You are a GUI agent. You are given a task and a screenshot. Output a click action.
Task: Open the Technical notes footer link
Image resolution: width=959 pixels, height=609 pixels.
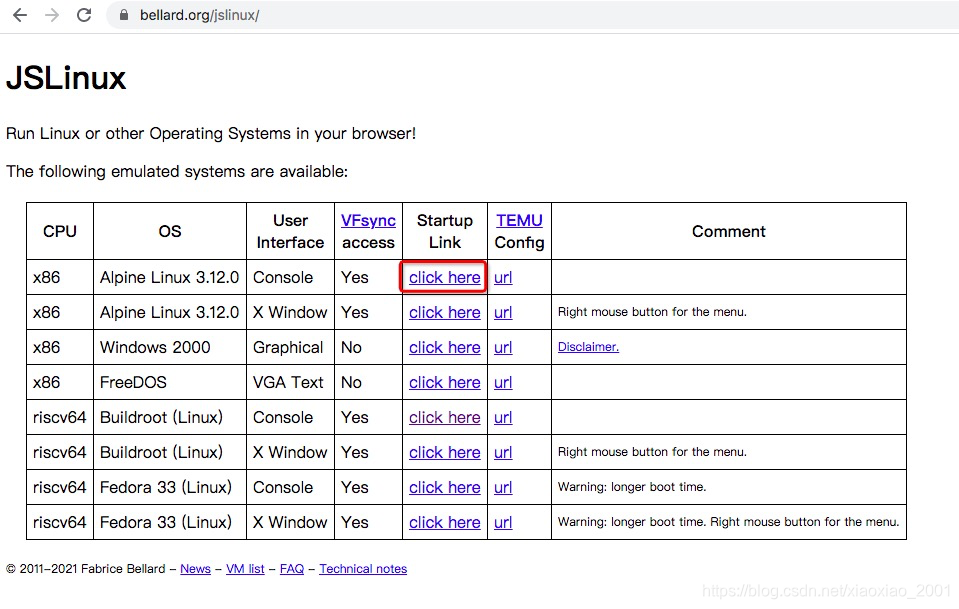pos(363,569)
